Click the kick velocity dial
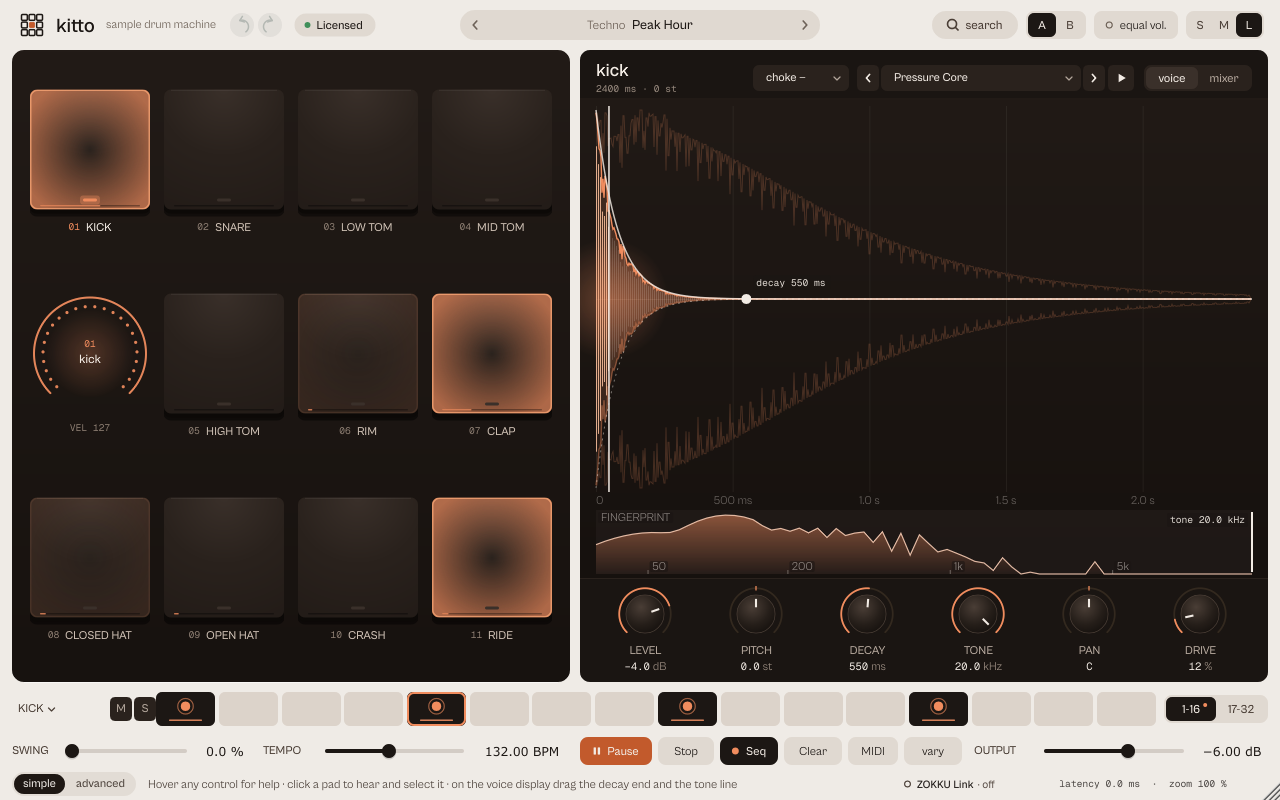The image size is (1280, 800). click(x=90, y=352)
